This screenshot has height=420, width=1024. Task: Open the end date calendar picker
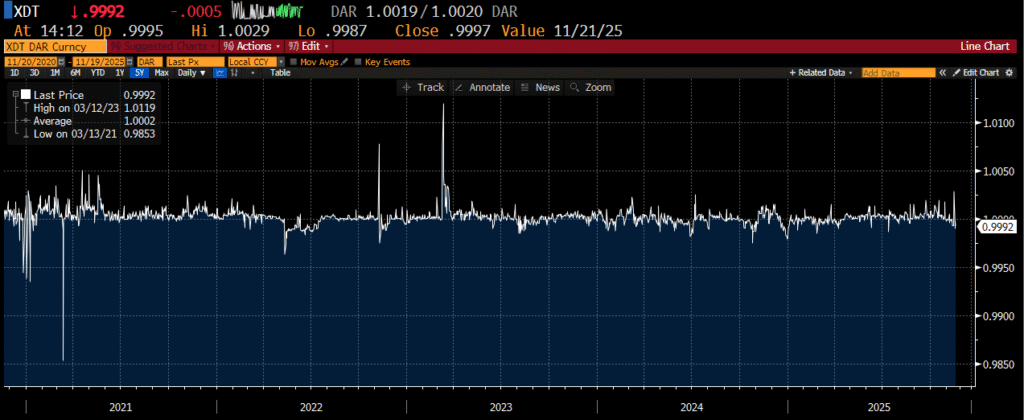pos(128,61)
